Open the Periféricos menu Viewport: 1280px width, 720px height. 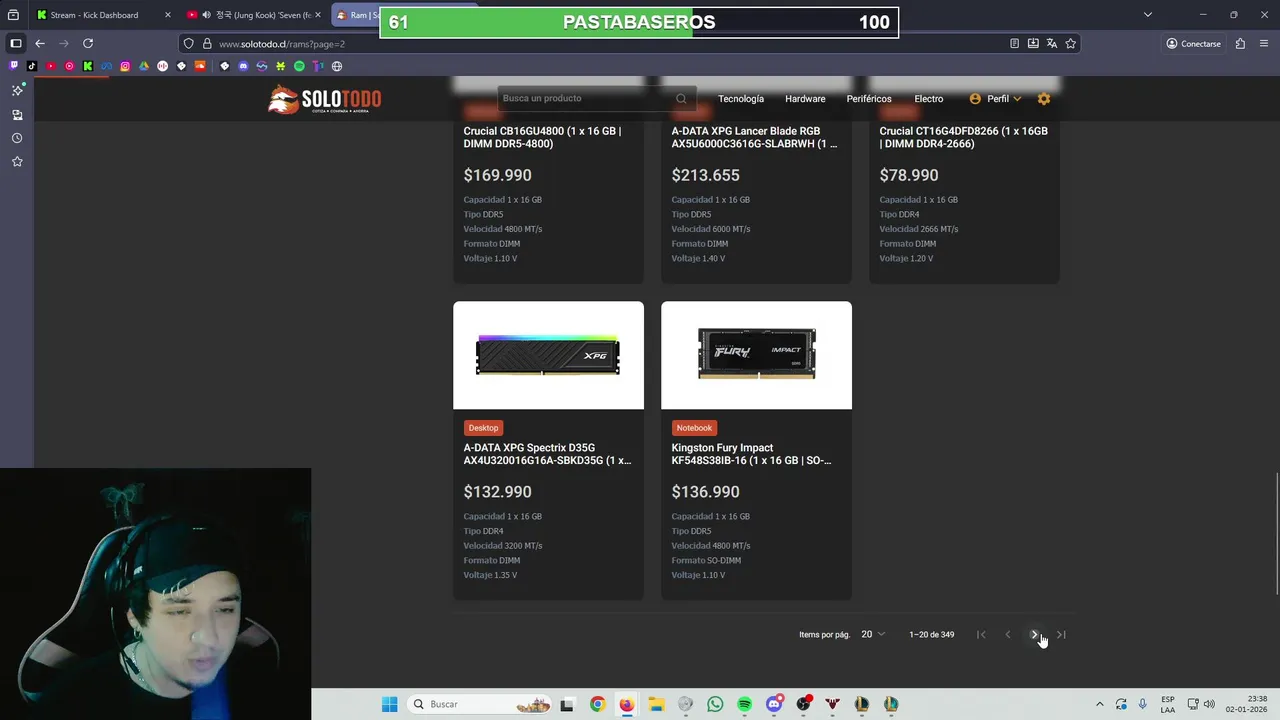pos(869,99)
